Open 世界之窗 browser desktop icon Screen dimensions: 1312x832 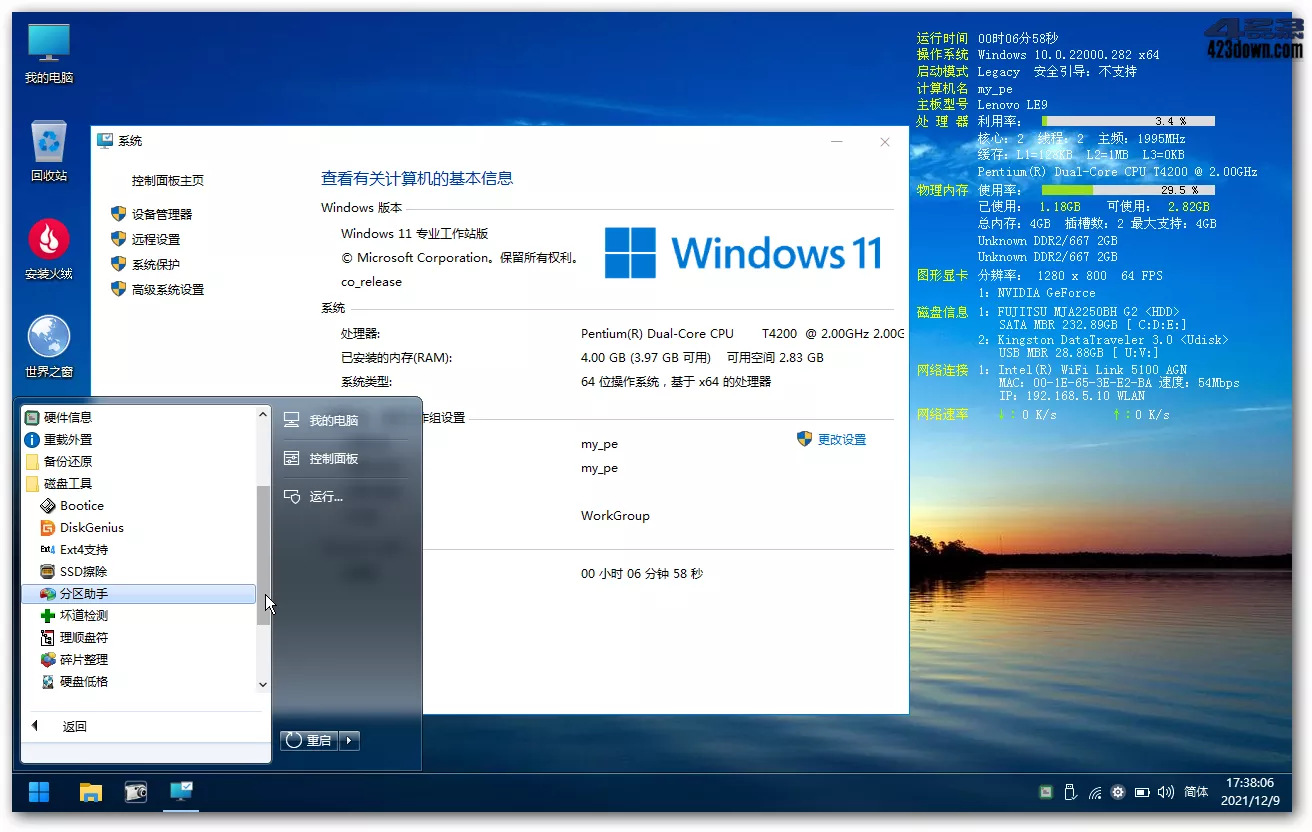coord(49,347)
